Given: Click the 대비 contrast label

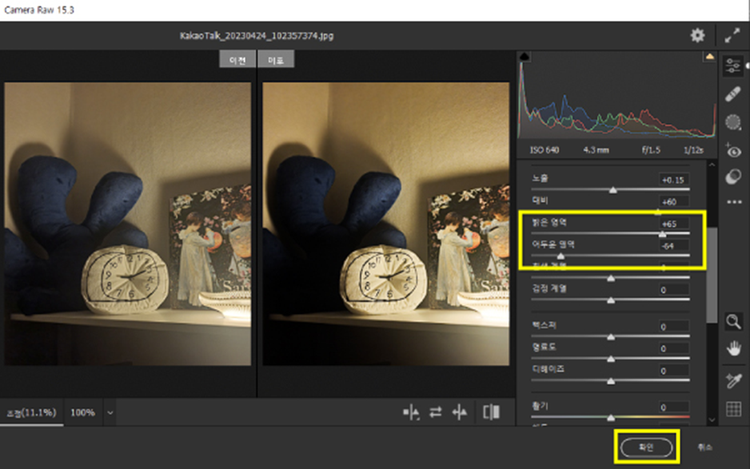Looking at the screenshot, I should point(540,200).
